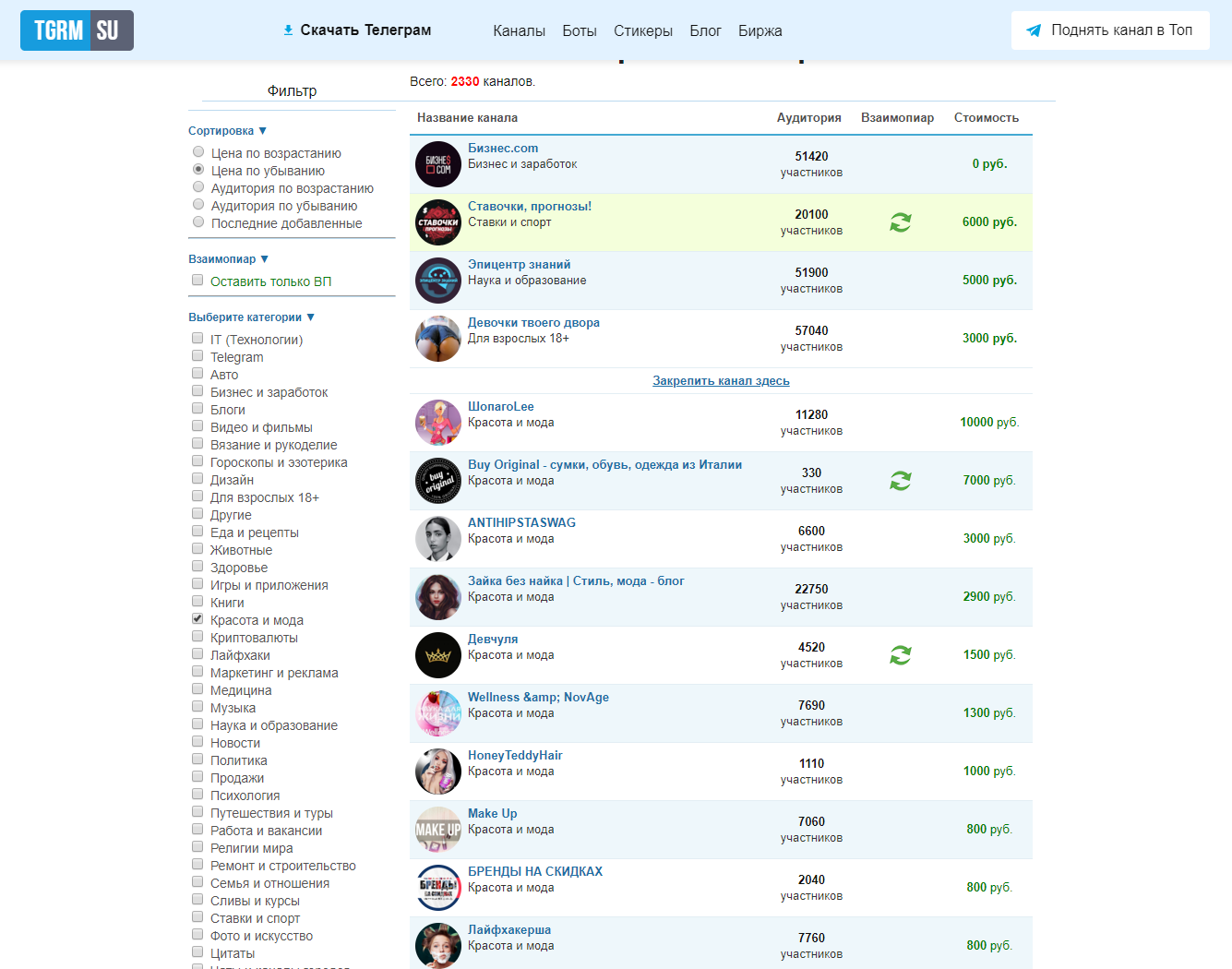Open the Лайфхакерша channel avatar
The width and height of the screenshot is (1232, 969).
pyautogui.click(x=438, y=946)
